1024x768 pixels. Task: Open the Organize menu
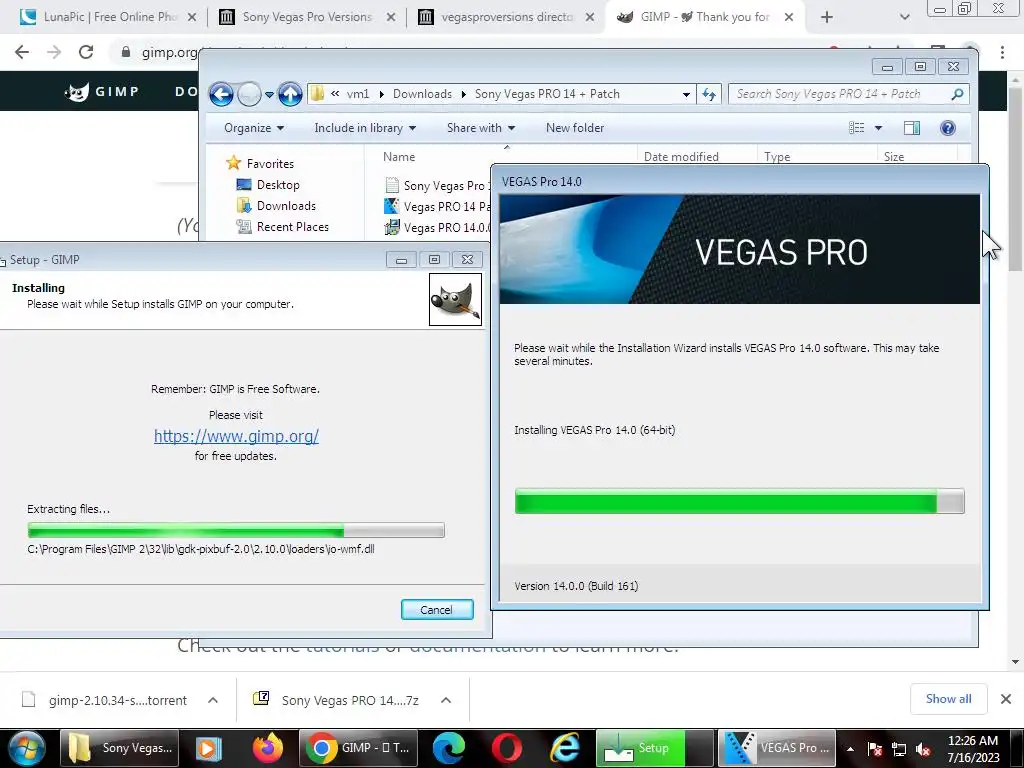click(253, 128)
